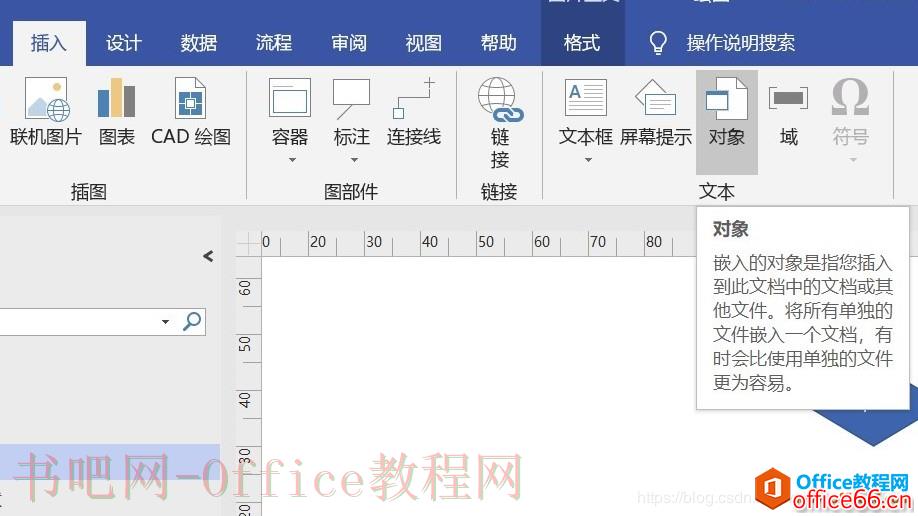Click the lightbulb Tell Me icon
The width and height of the screenshot is (918, 516).
pos(658,43)
